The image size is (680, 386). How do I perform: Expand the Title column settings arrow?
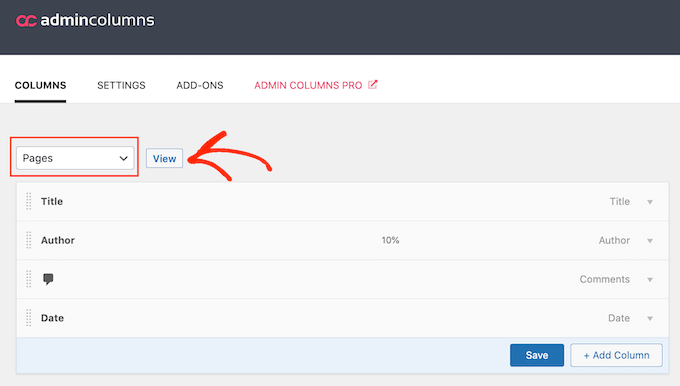tap(650, 202)
